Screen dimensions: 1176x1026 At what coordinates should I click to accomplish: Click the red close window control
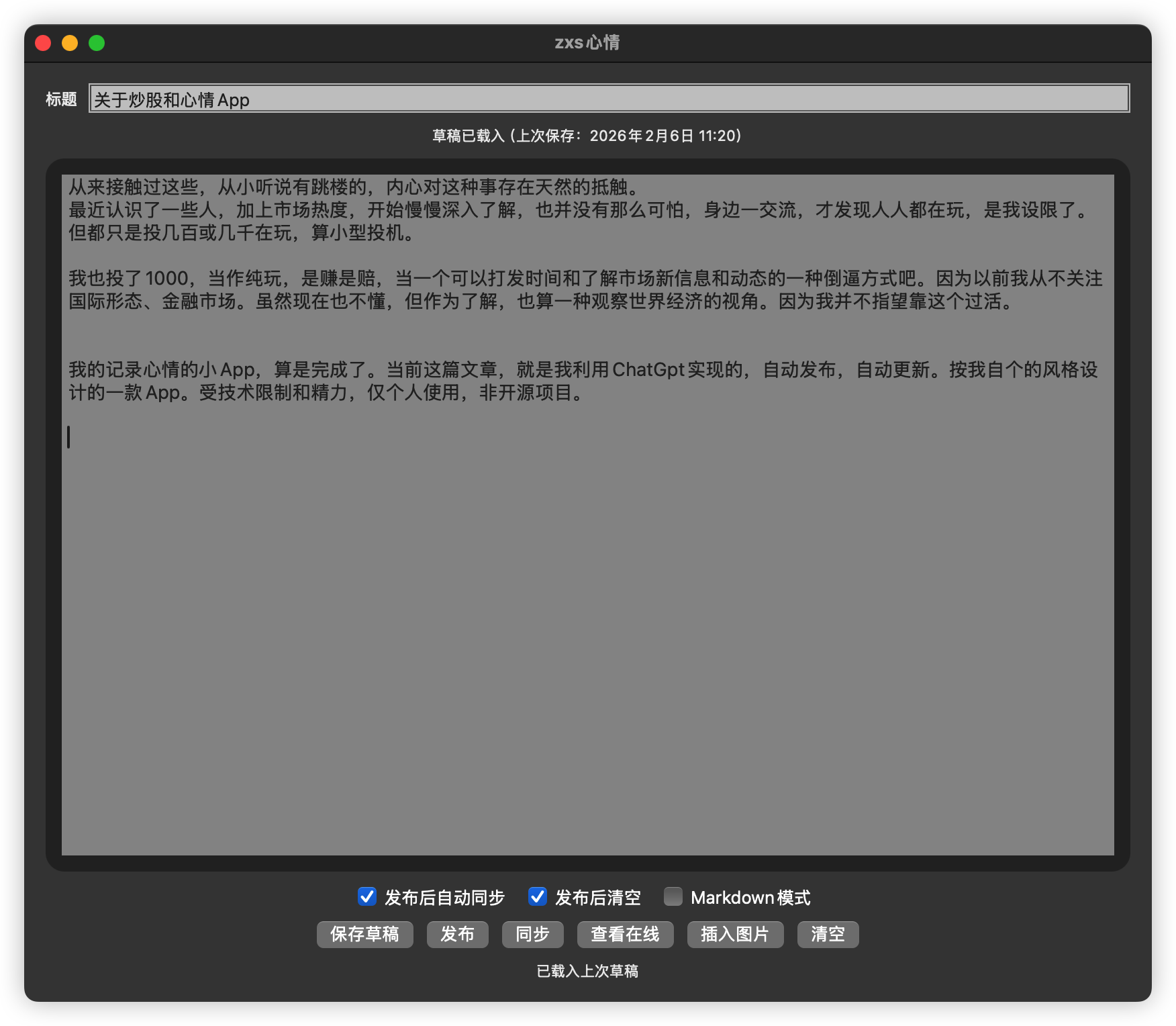click(x=43, y=42)
